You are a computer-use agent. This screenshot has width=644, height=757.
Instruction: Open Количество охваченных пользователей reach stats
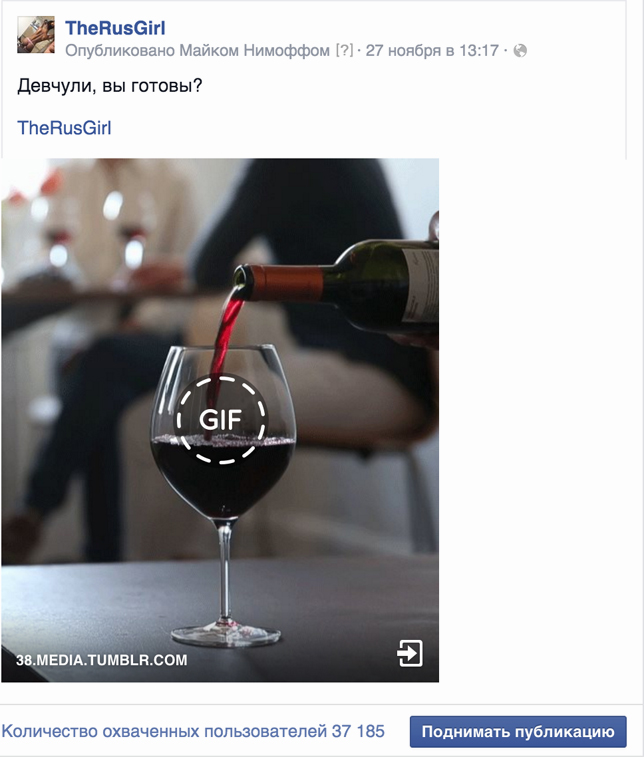[x=193, y=731]
